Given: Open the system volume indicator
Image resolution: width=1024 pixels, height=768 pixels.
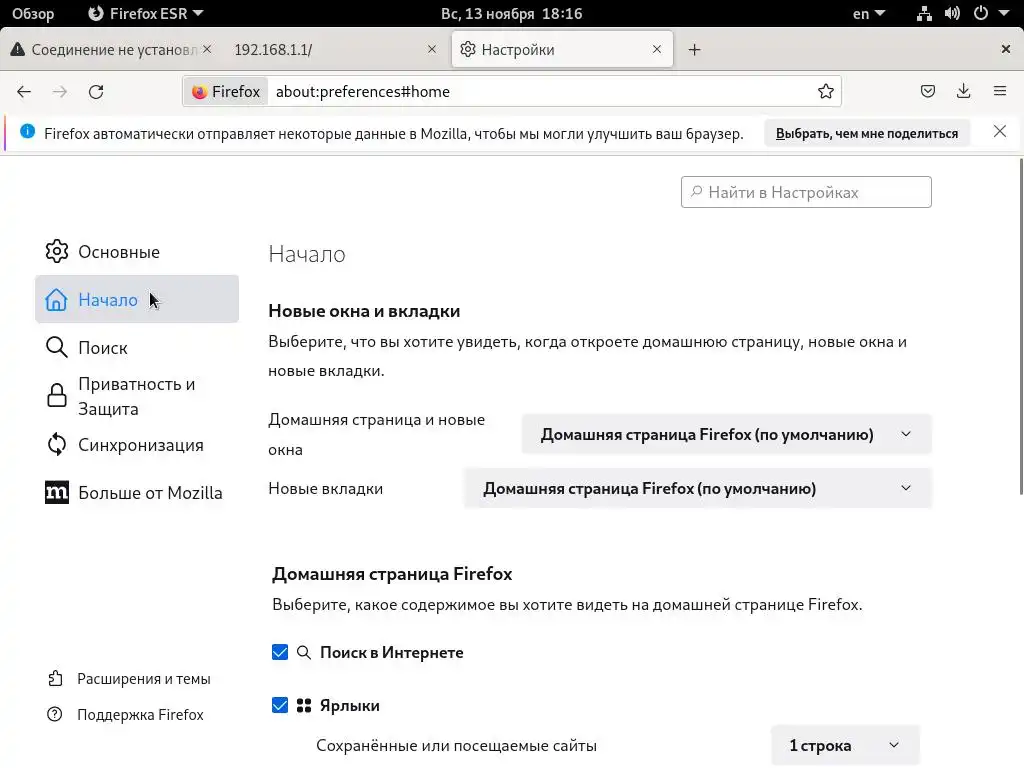Looking at the screenshot, I should (x=951, y=14).
